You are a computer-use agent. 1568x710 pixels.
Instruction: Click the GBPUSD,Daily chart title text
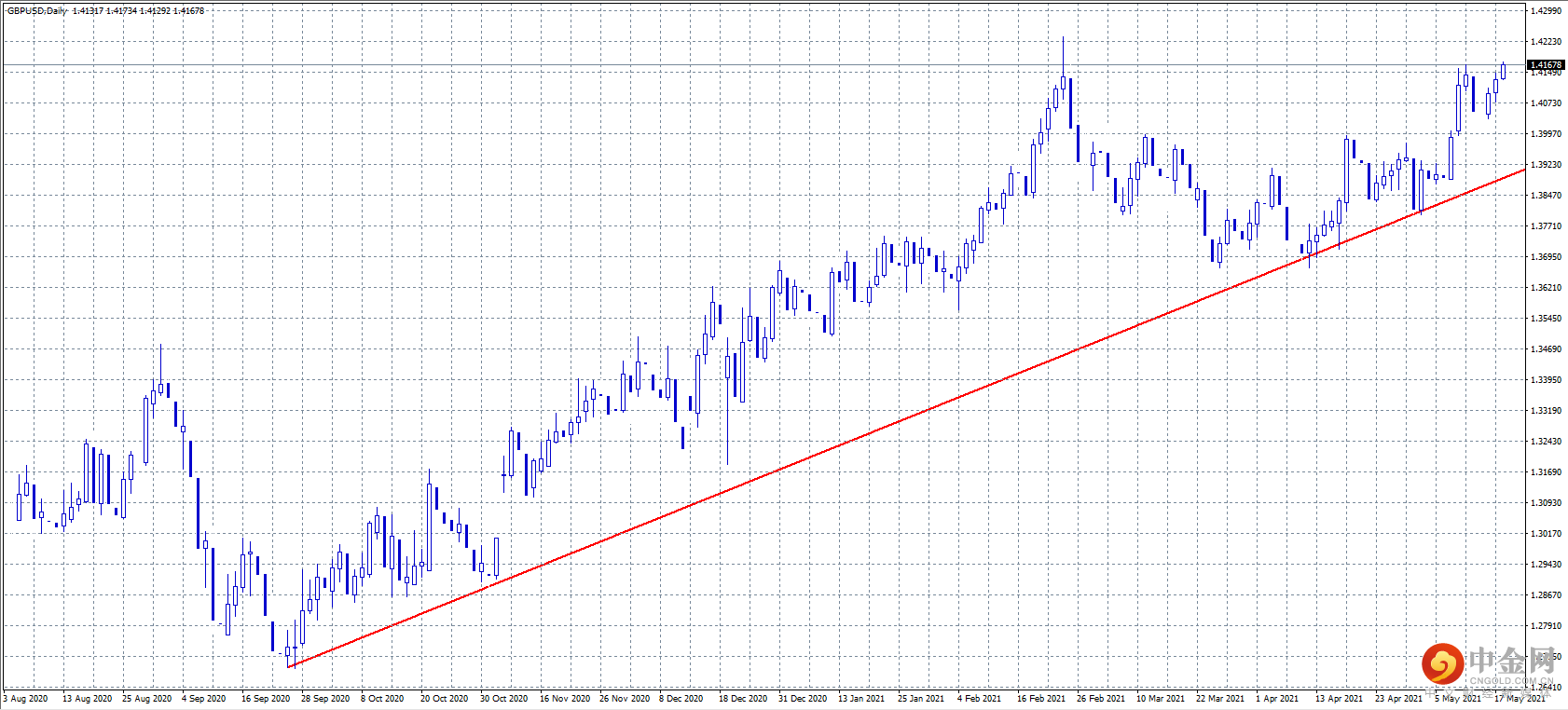pos(37,11)
